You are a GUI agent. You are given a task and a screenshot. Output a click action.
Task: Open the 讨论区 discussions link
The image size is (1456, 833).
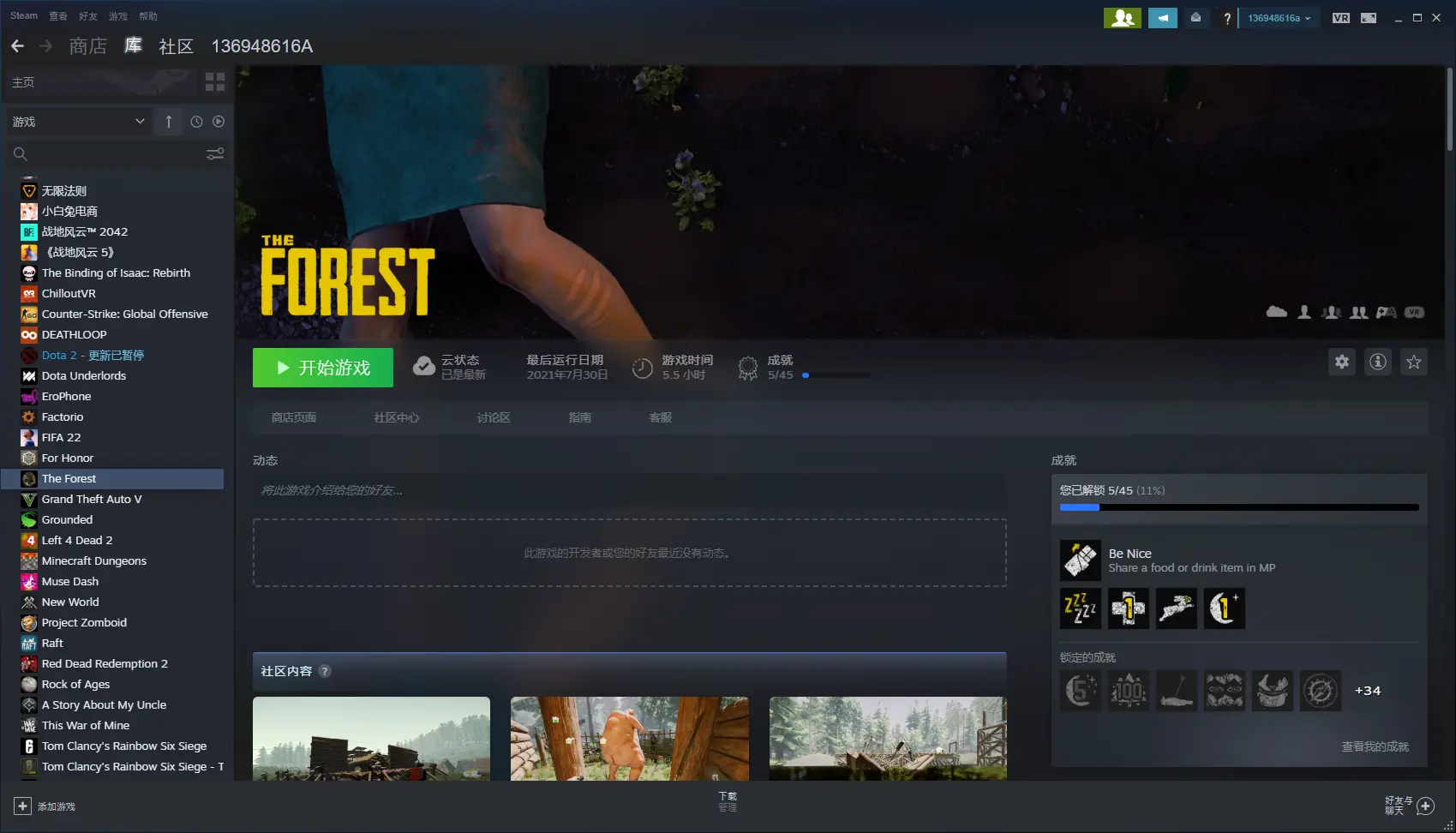[x=494, y=417]
